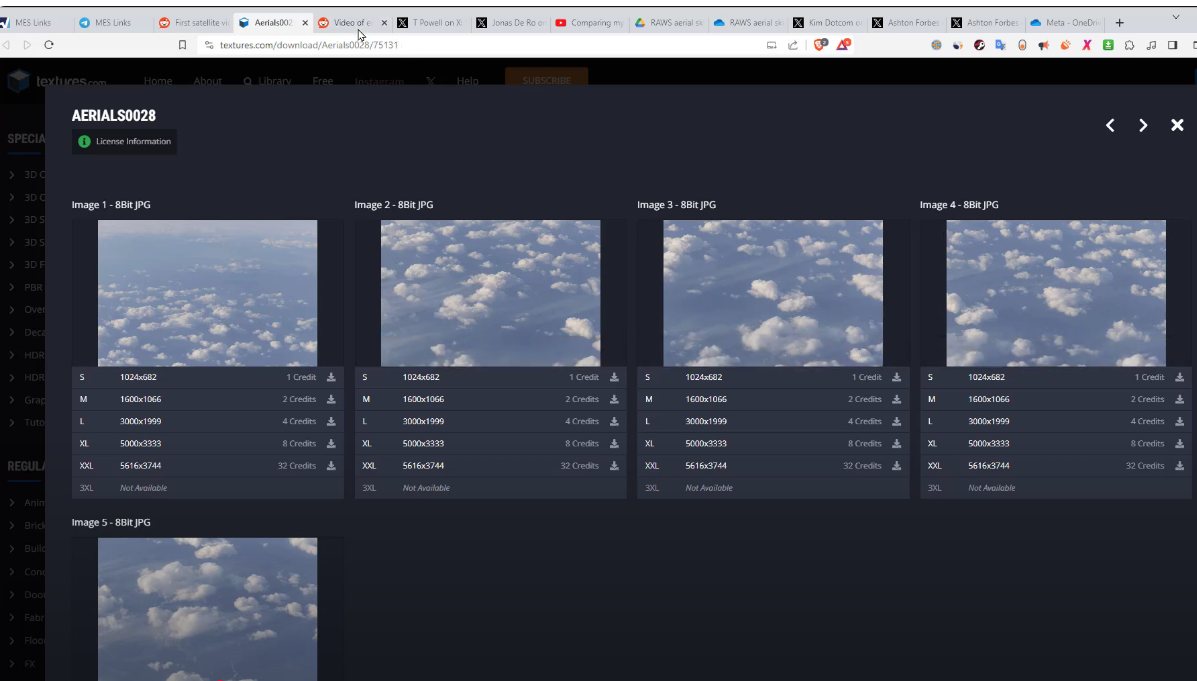The width and height of the screenshot is (1197, 681).
Task: Download Image 3 size XXL icon
Action: (x=896, y=466)
